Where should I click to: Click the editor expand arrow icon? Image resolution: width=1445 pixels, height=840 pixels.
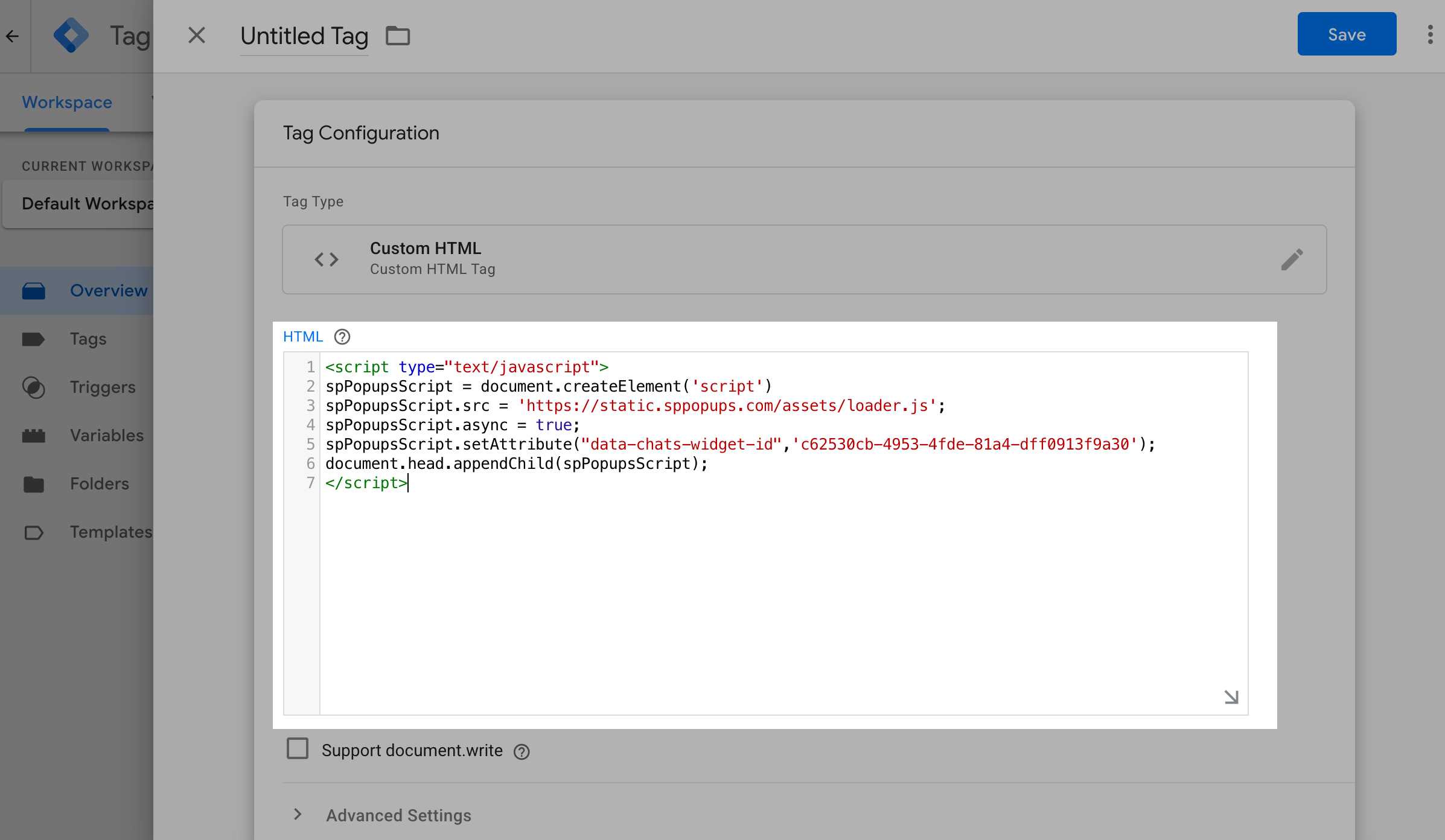pyautogui.click(x=1231, y=697)
